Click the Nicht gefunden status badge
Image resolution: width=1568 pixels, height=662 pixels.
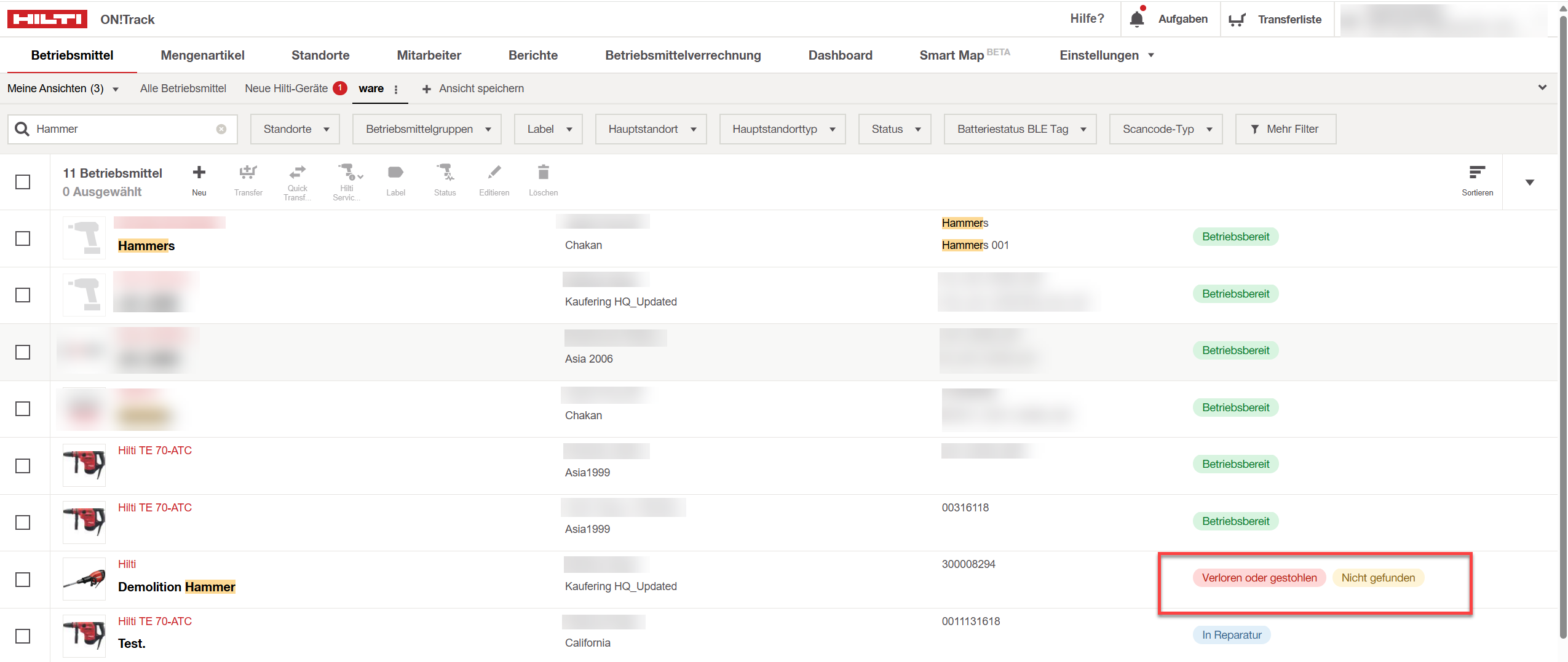coord(1378,578)
